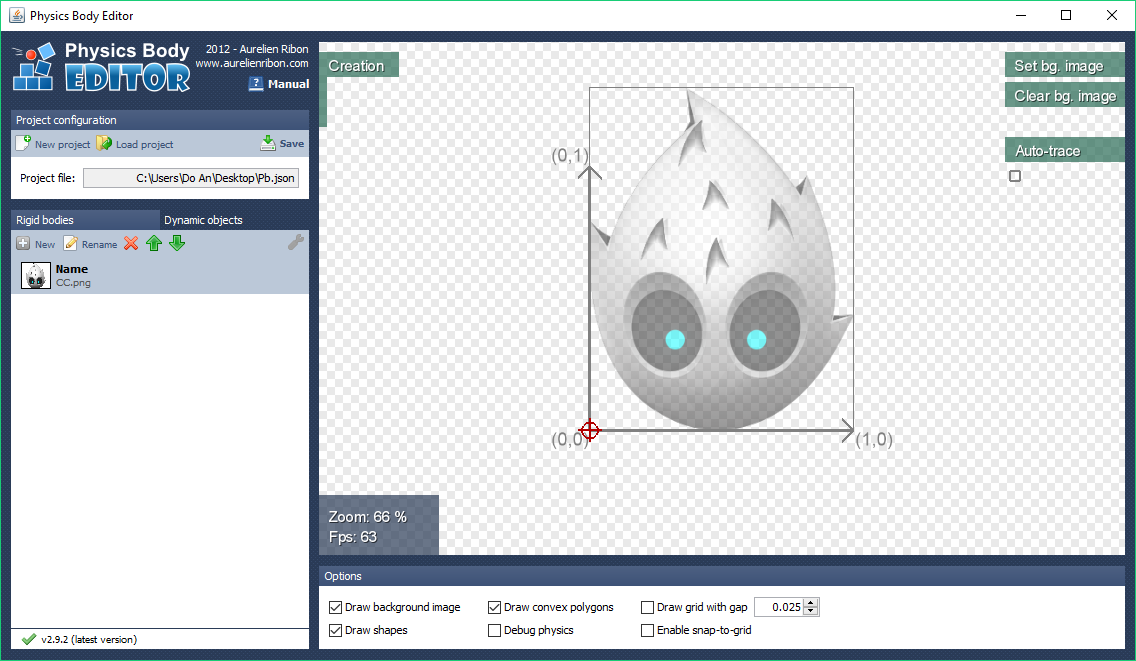
Task: Click the v2.9.2 latest version status text
Action: coord(89,639)
